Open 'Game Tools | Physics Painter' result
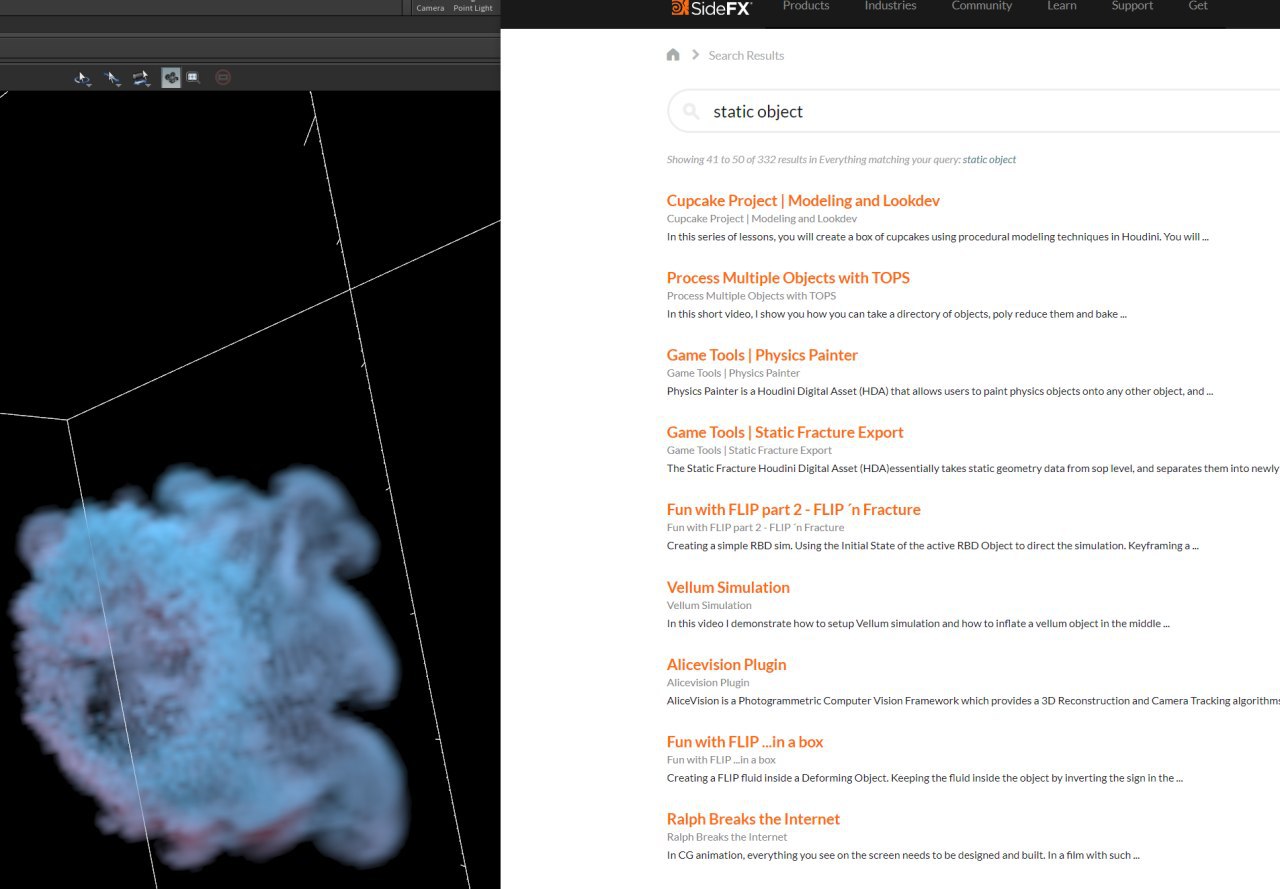This screenshot has height=889, width=1280. pos(762,355)
